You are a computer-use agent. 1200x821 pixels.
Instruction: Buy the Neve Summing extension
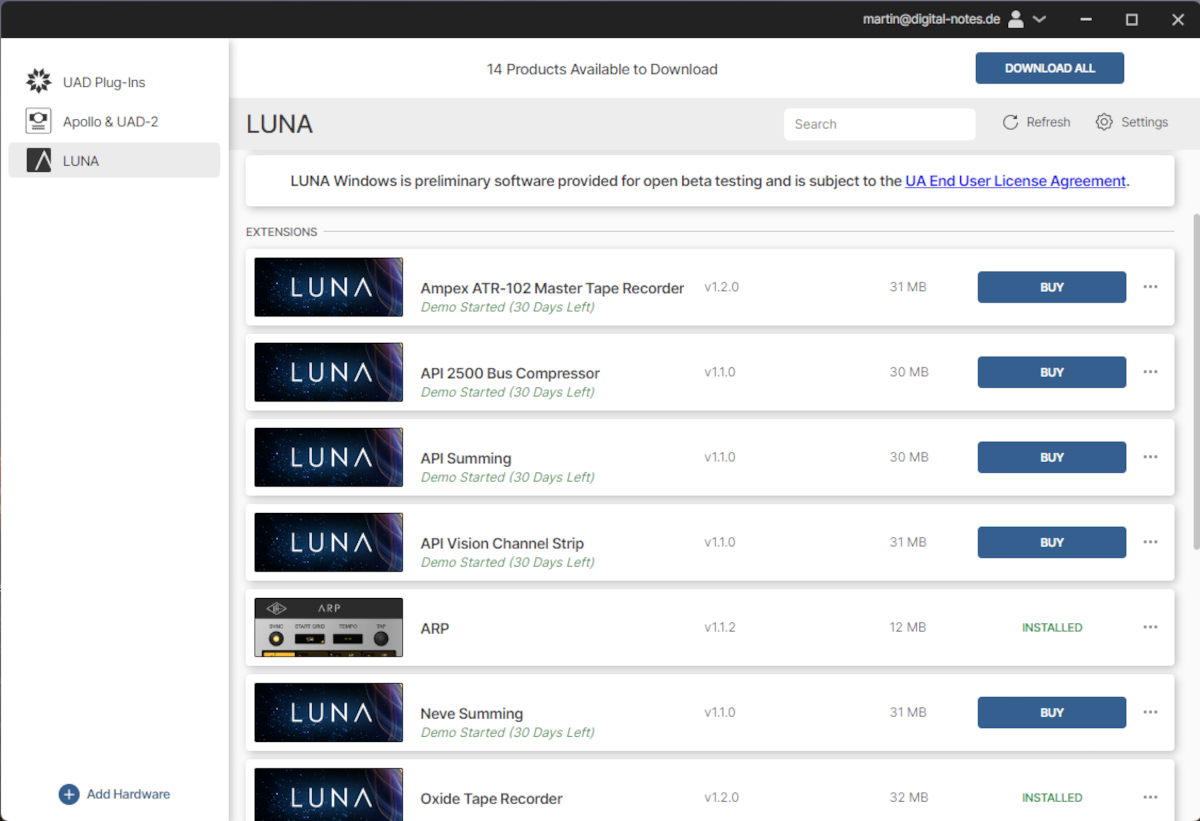[x=1052, y=712]
